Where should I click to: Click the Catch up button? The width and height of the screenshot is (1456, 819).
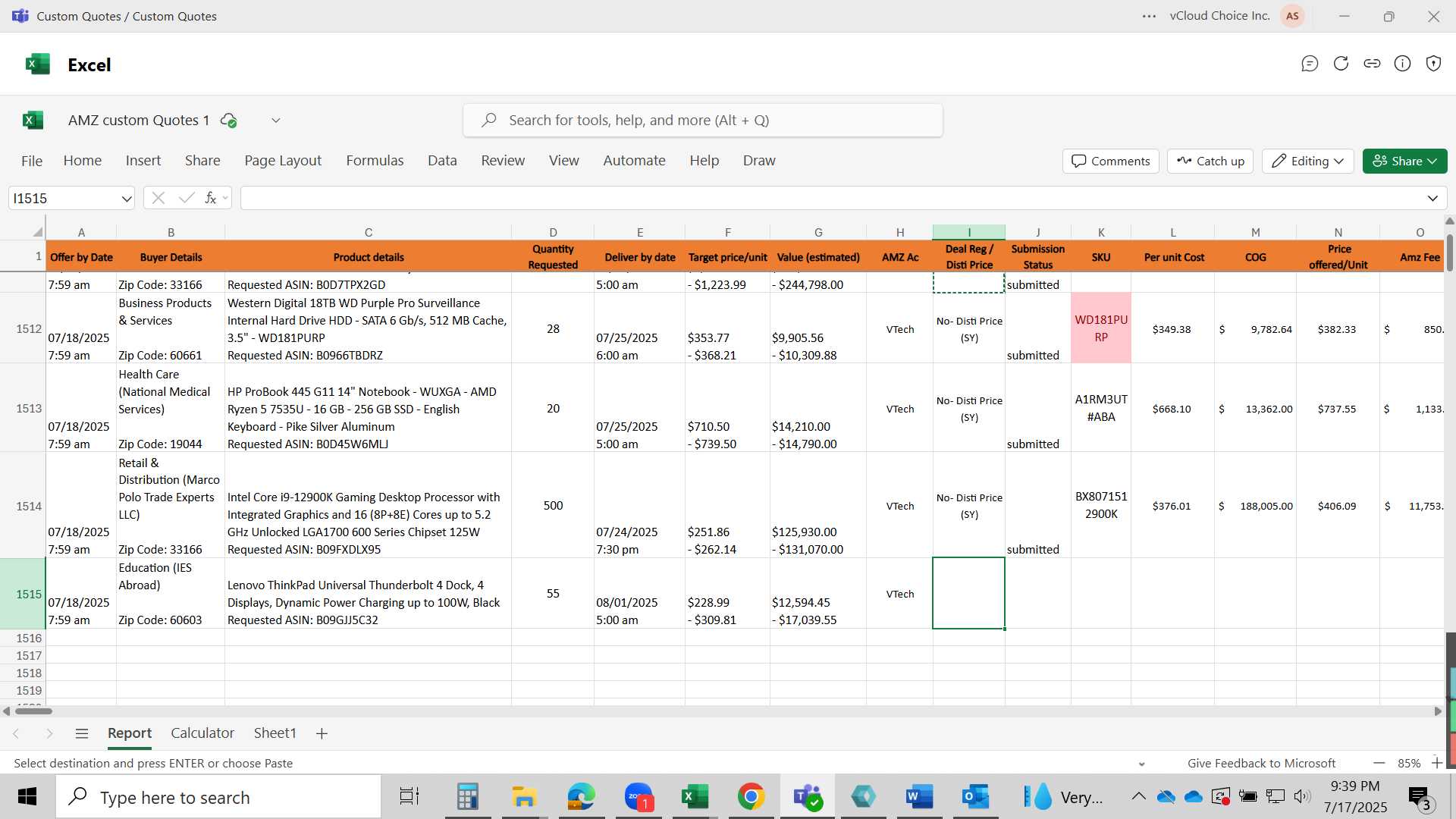coord(1210,161)
